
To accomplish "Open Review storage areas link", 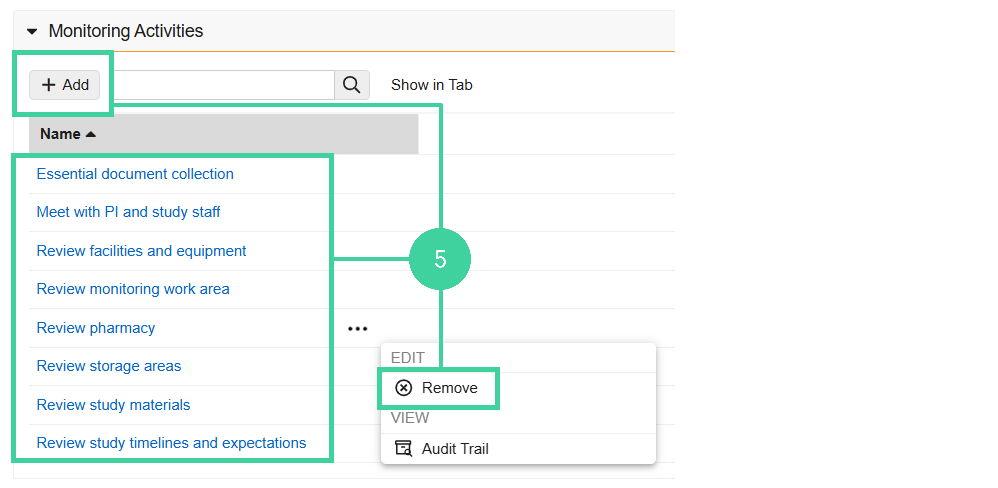I will pos(109,366).
